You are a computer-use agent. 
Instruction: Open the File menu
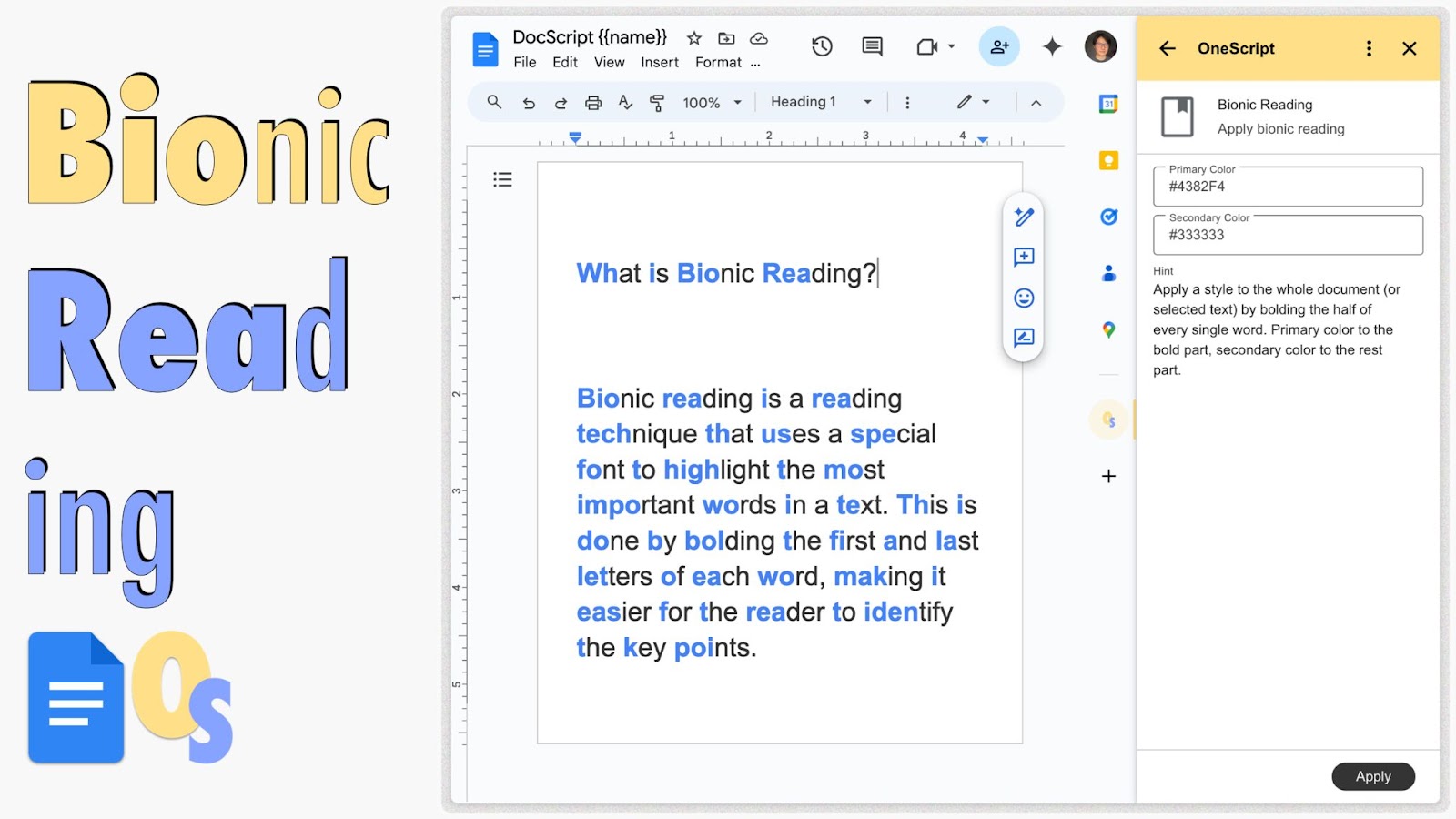click(x=525, y=62)
